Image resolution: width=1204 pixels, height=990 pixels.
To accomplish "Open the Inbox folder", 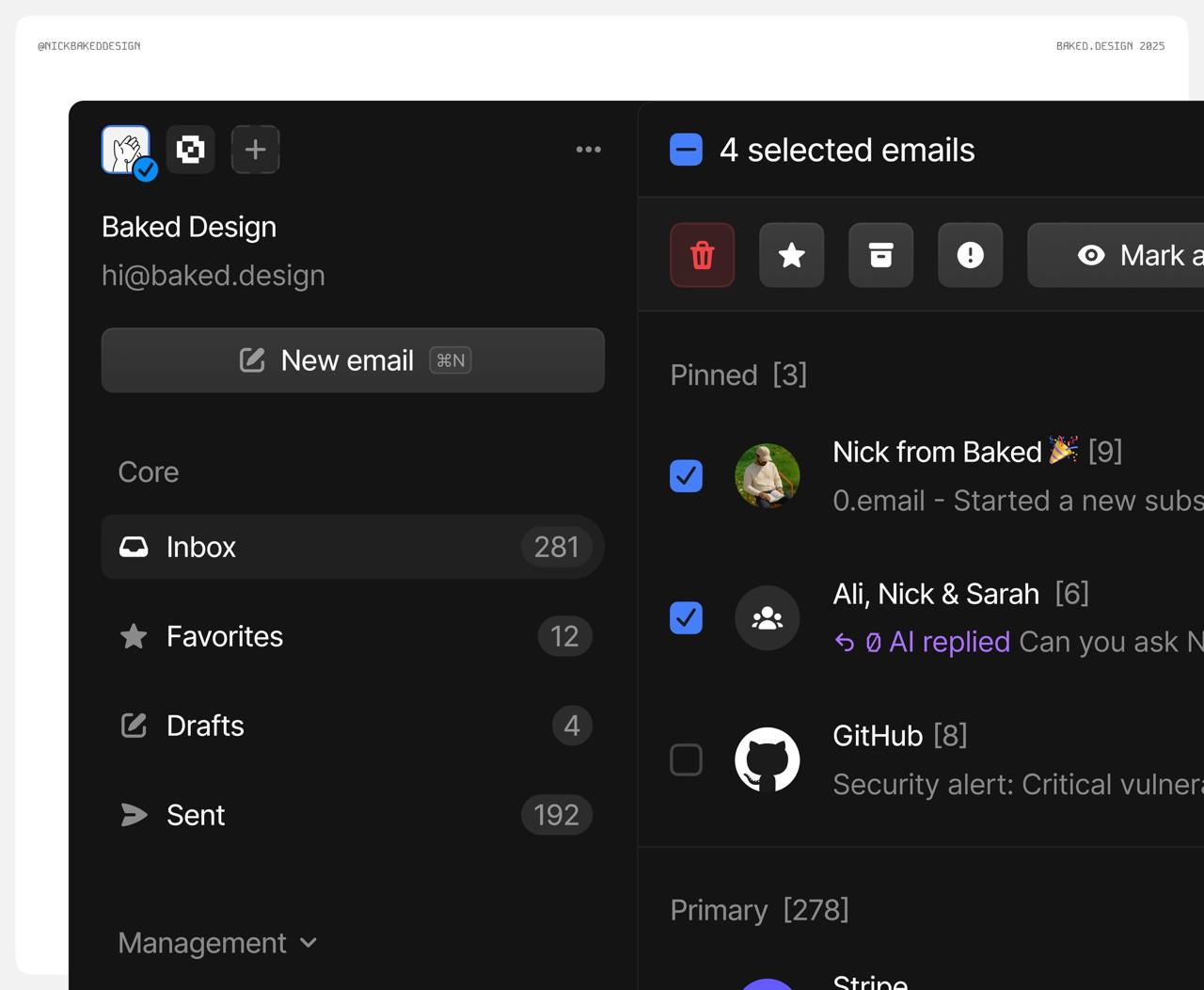I will click(x=353, y=547).
